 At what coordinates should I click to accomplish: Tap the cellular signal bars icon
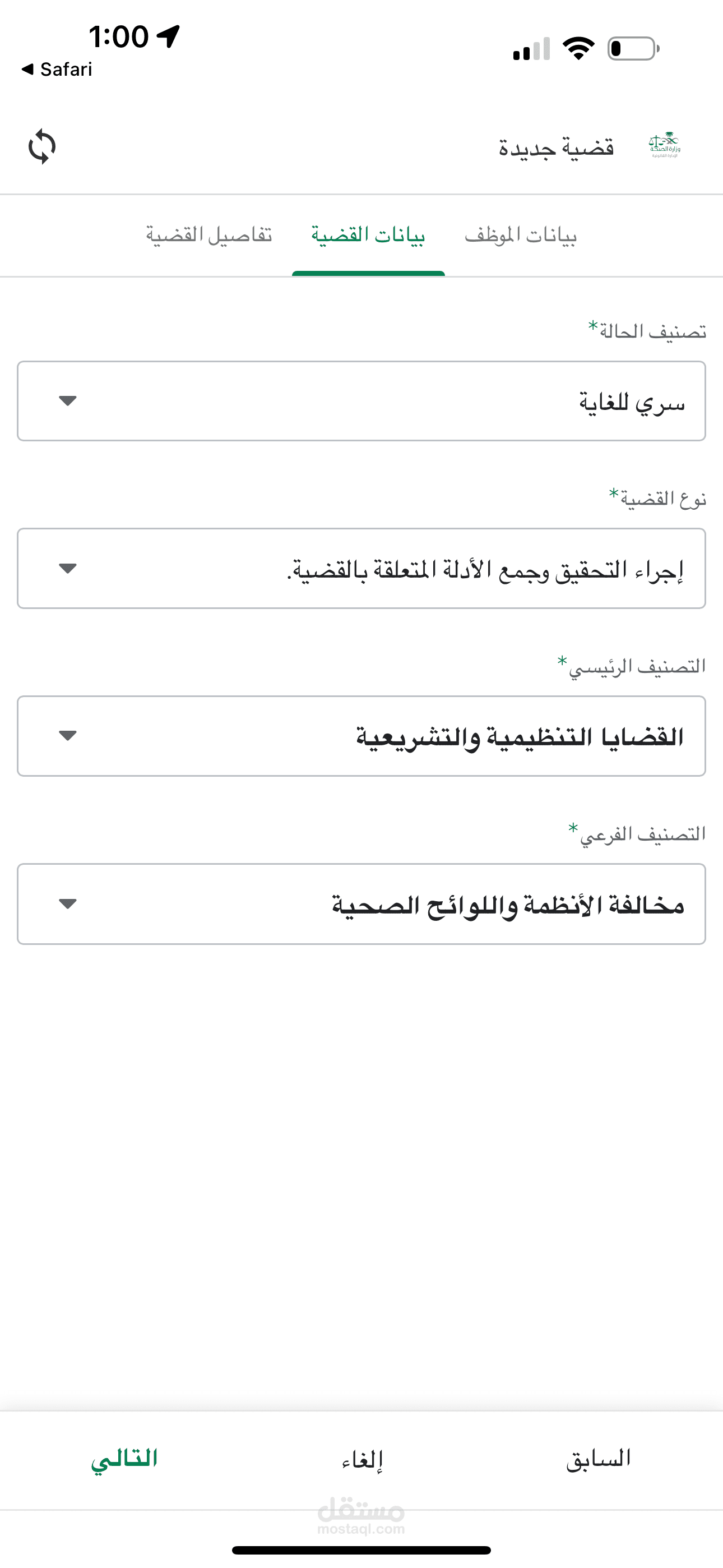pyautogui.click(x=531, y=49)
